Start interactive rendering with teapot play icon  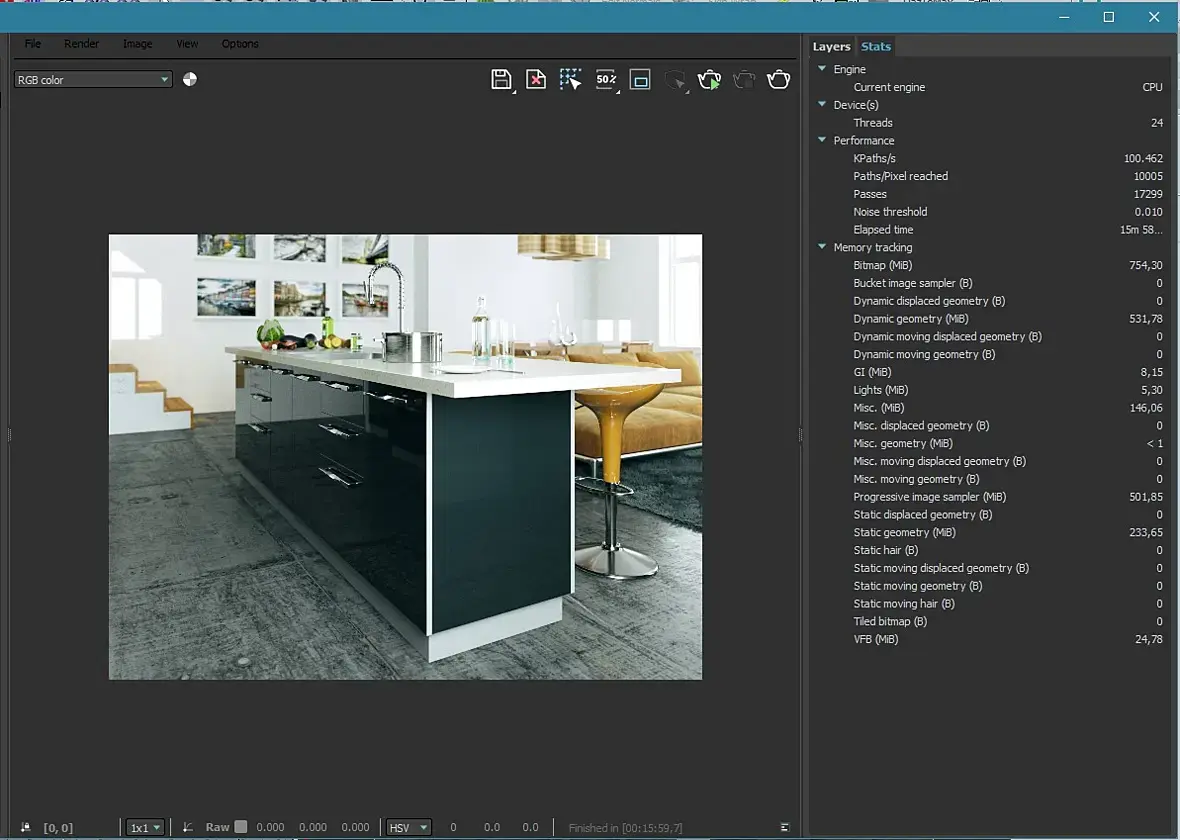709,80
